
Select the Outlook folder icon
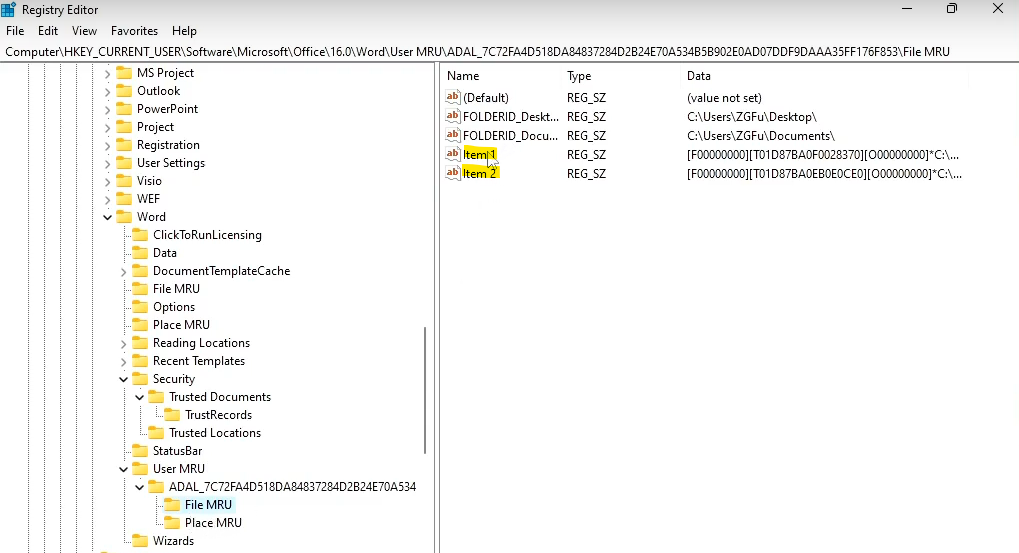(124, 91)
